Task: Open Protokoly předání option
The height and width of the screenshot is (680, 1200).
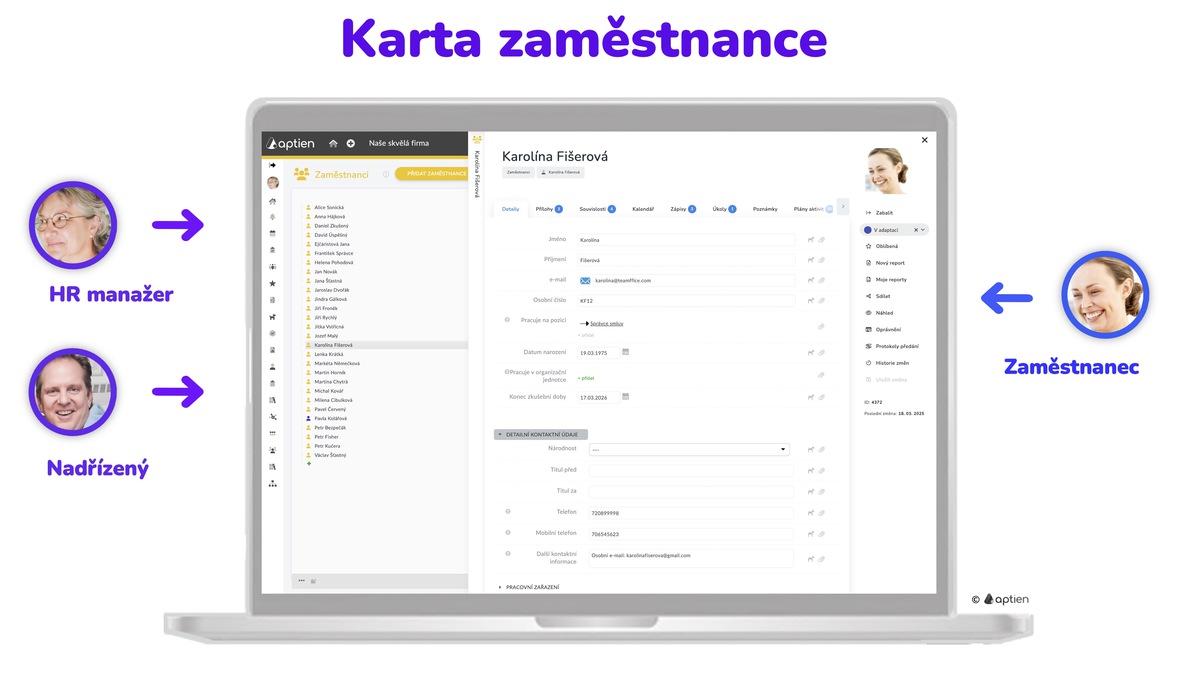Action: coord(891,346)
